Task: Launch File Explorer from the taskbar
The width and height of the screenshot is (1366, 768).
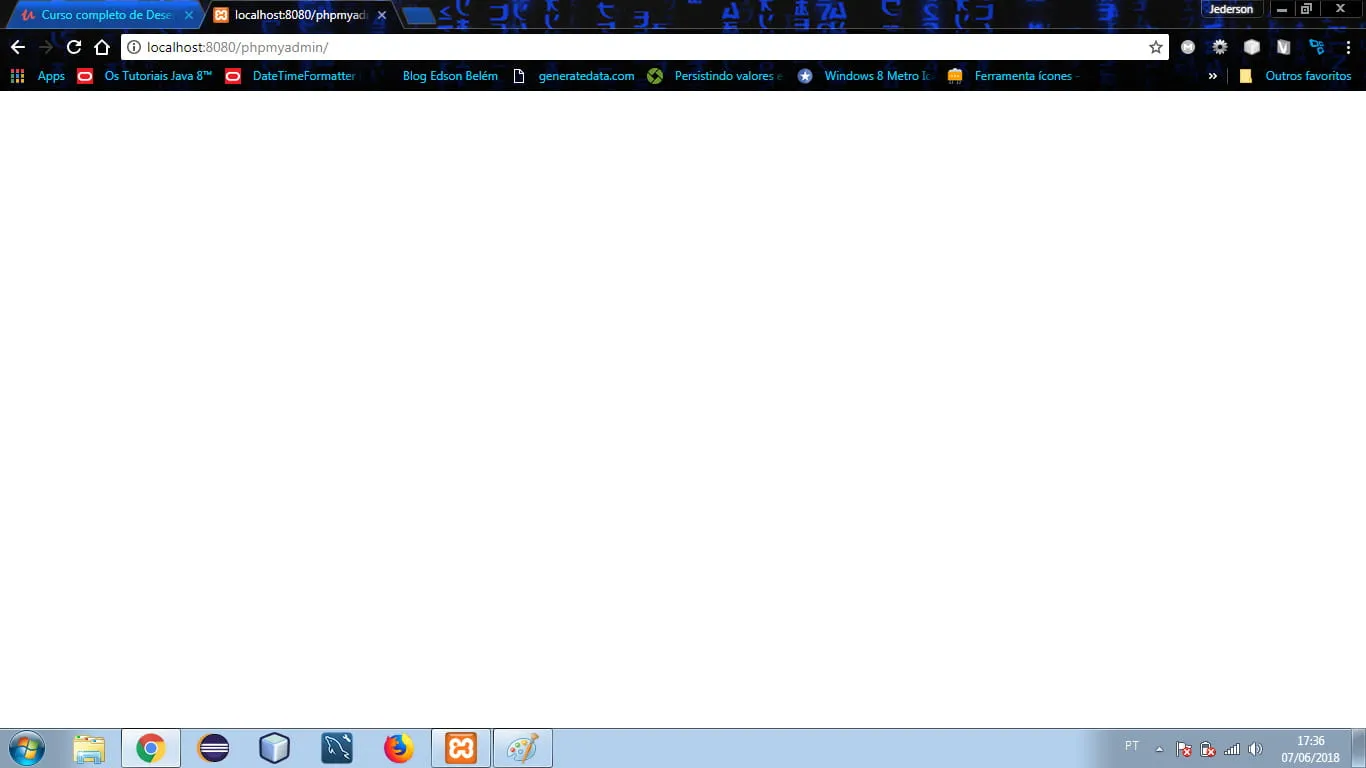Action: pyautogui.click(x=89, y=748)
